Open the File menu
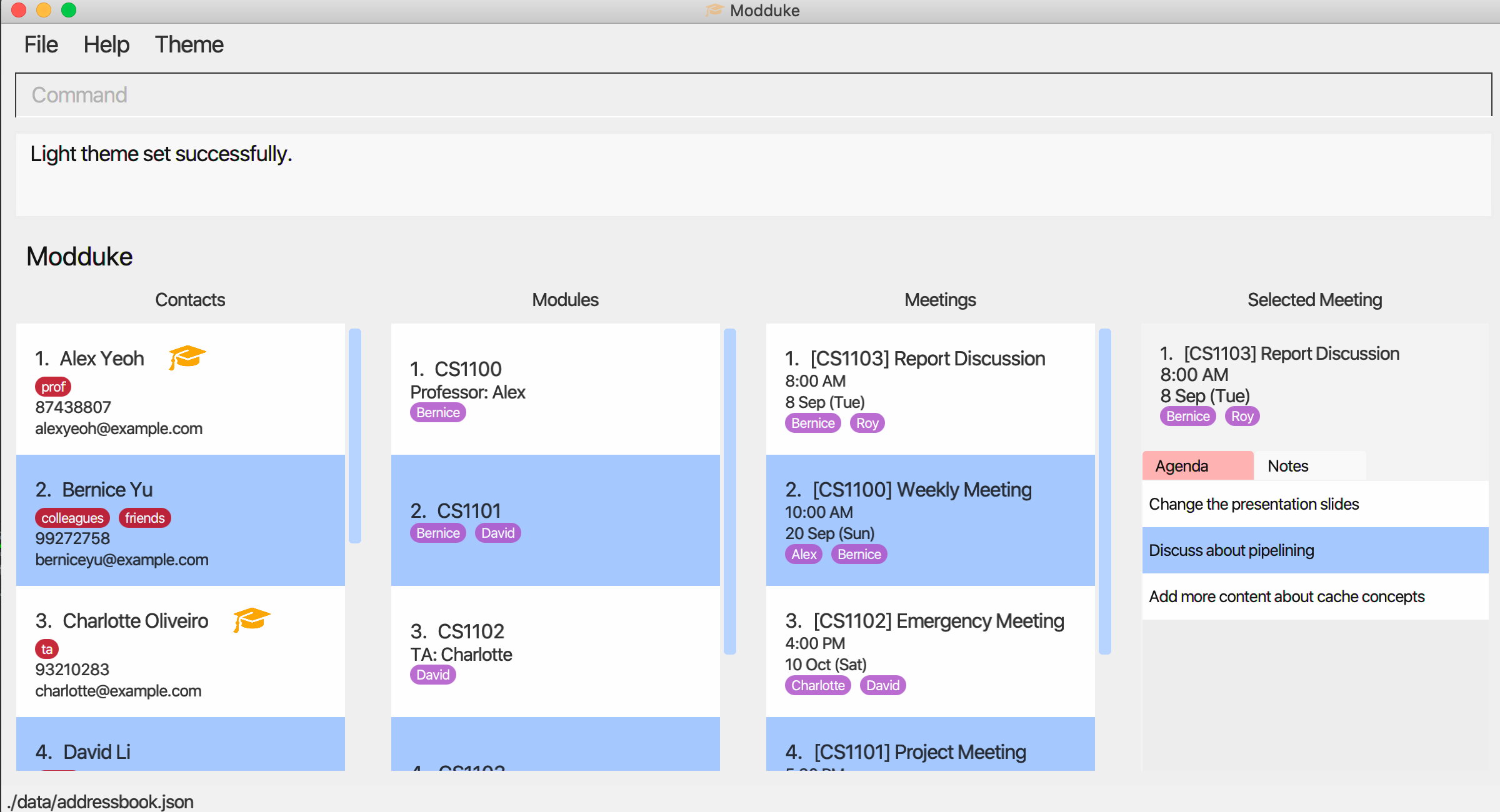 coord(41,44)
